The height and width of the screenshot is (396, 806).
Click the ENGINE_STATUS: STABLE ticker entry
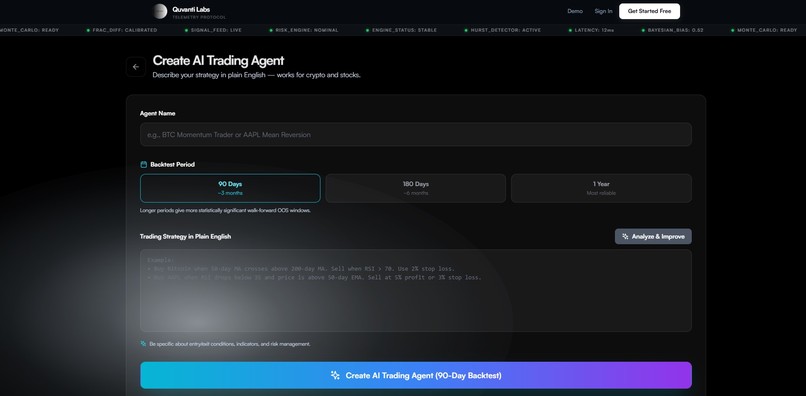click(401, 30)
